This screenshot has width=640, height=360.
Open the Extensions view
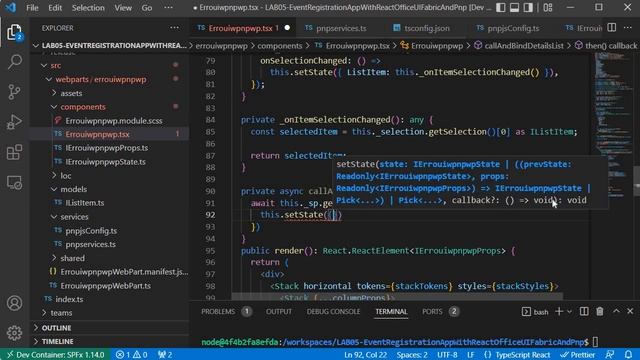click(14, 152)
